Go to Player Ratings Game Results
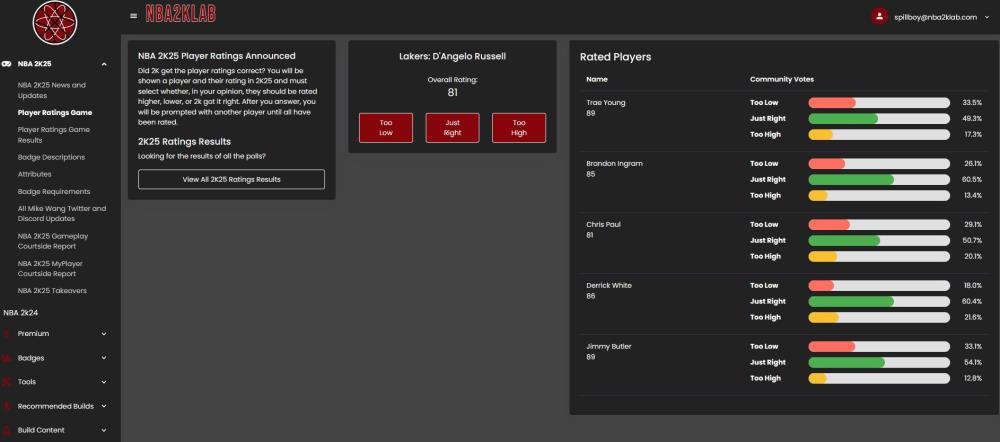The image size is (1000, 442). pos(54,135)
